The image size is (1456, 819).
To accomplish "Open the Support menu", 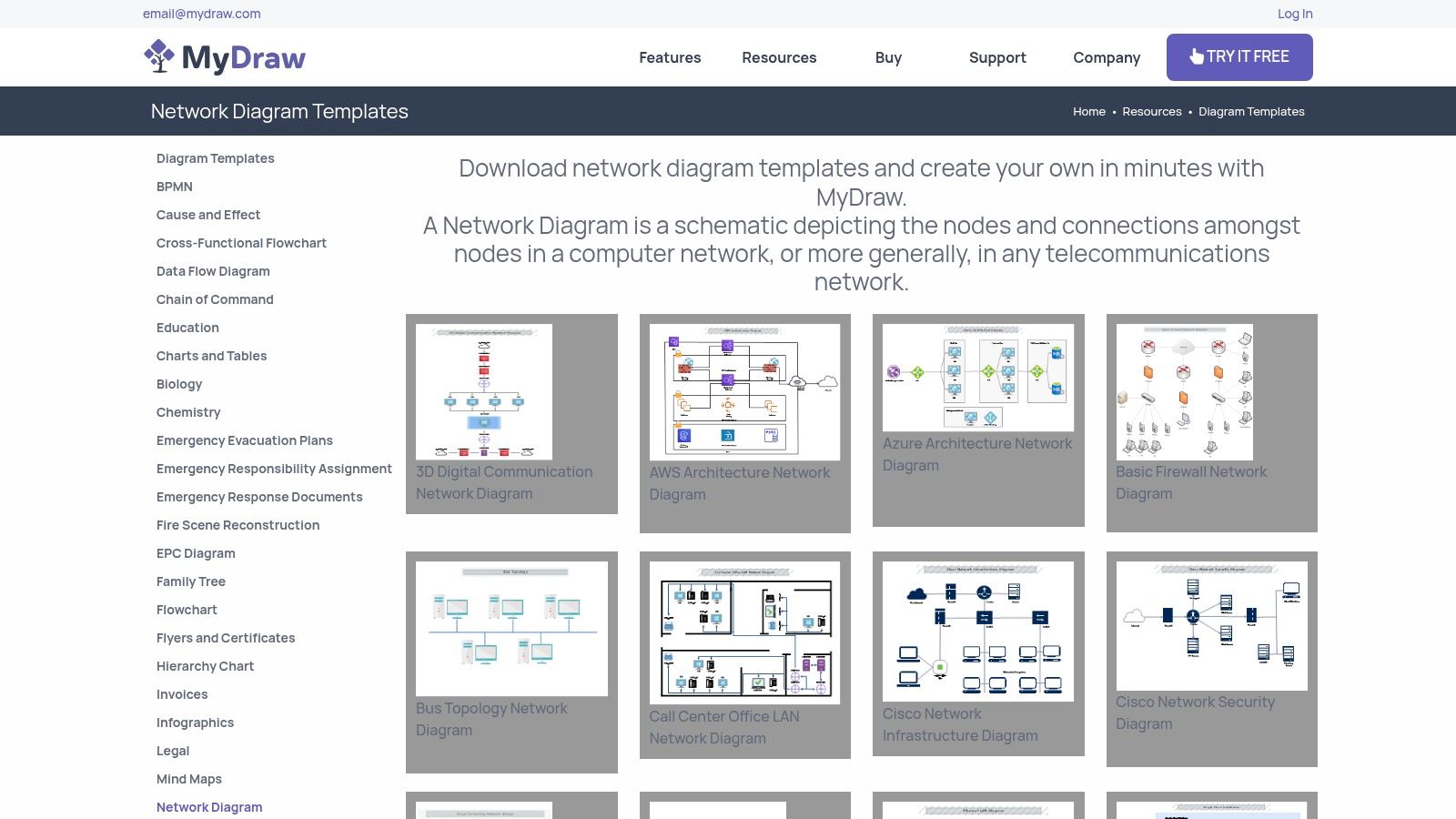I will tap(997, 57).
